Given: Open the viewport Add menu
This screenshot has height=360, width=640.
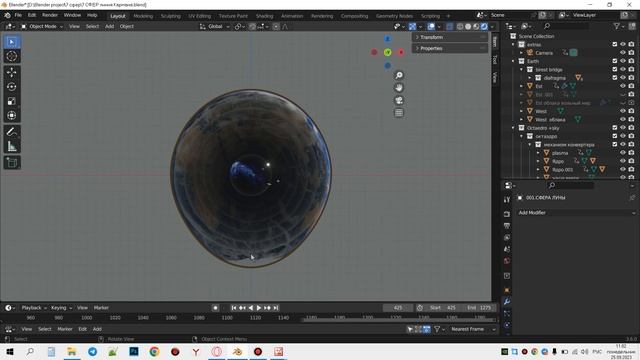Looking at the screenshot, I should coord(109,27).
